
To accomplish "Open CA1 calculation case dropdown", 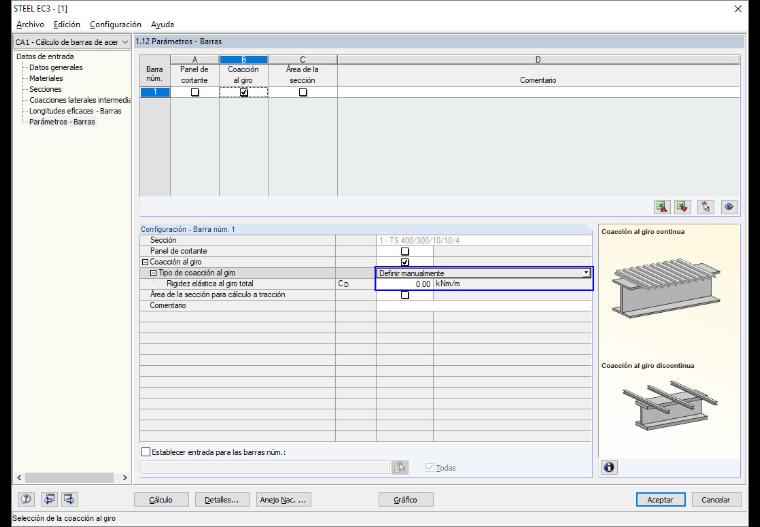I will (x=71, y=42).
